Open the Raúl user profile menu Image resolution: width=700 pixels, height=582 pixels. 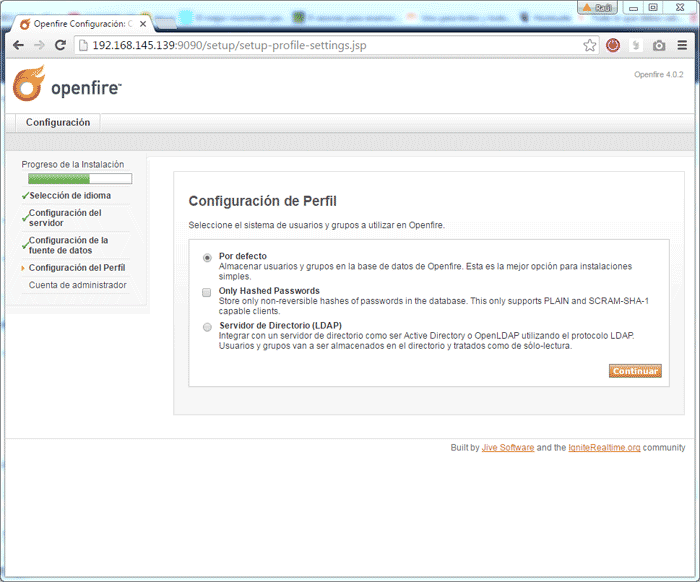point(597,7)
